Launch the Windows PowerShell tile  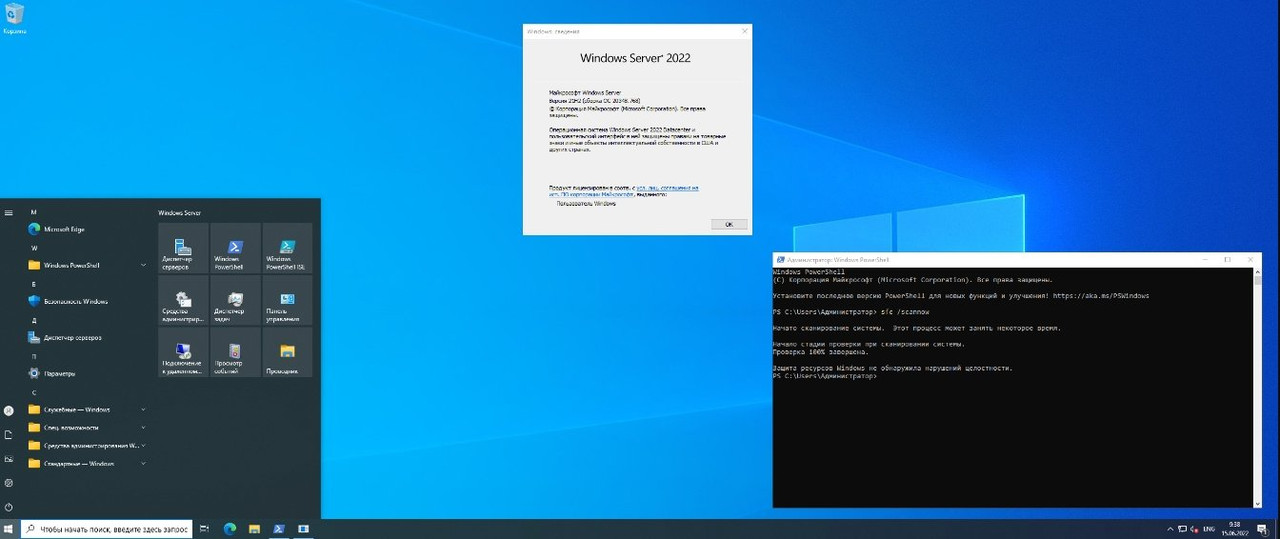coord(236,248)
